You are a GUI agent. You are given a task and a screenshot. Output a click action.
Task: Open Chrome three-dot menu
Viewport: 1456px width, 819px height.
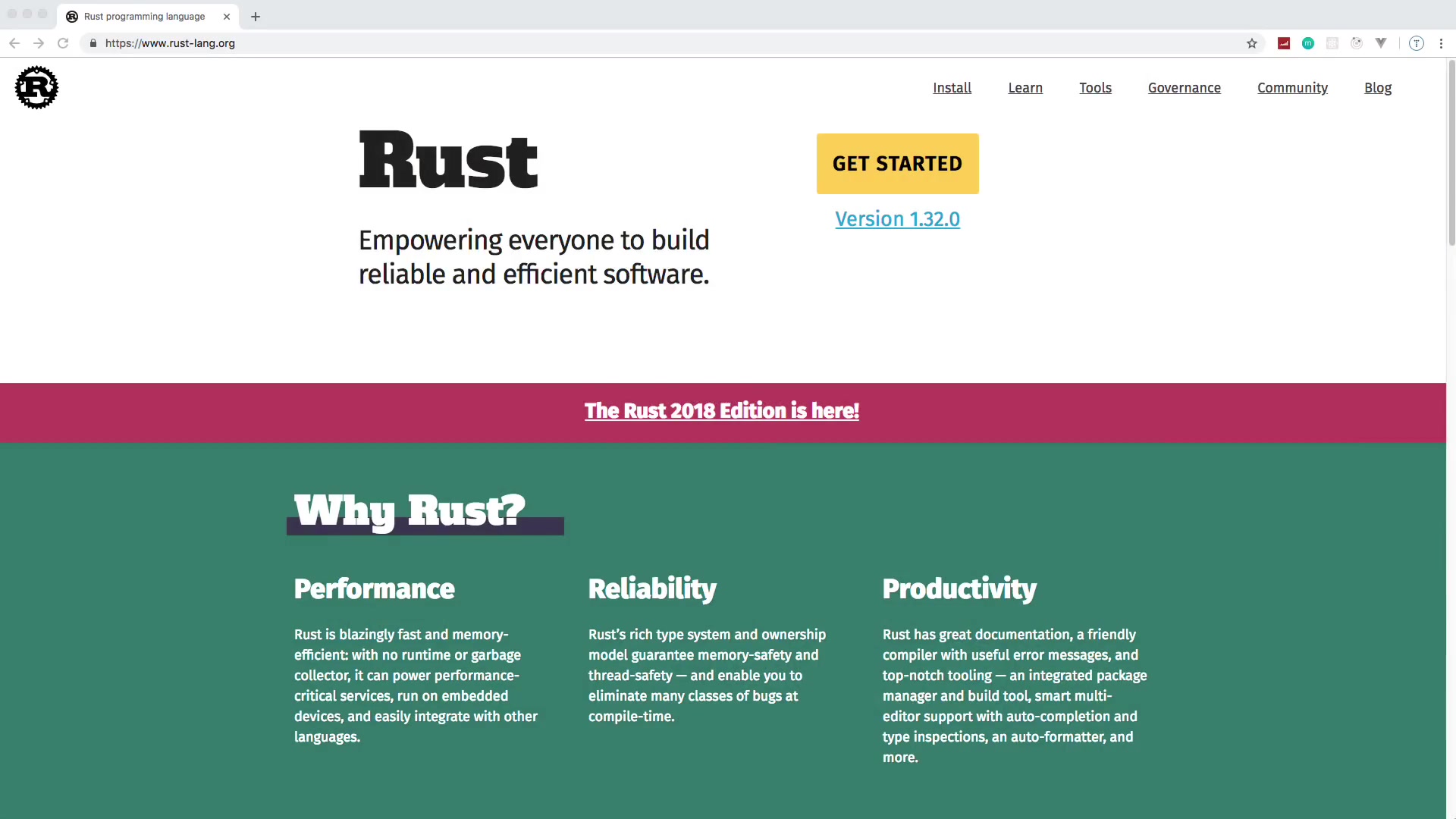tap(1441, 43)
